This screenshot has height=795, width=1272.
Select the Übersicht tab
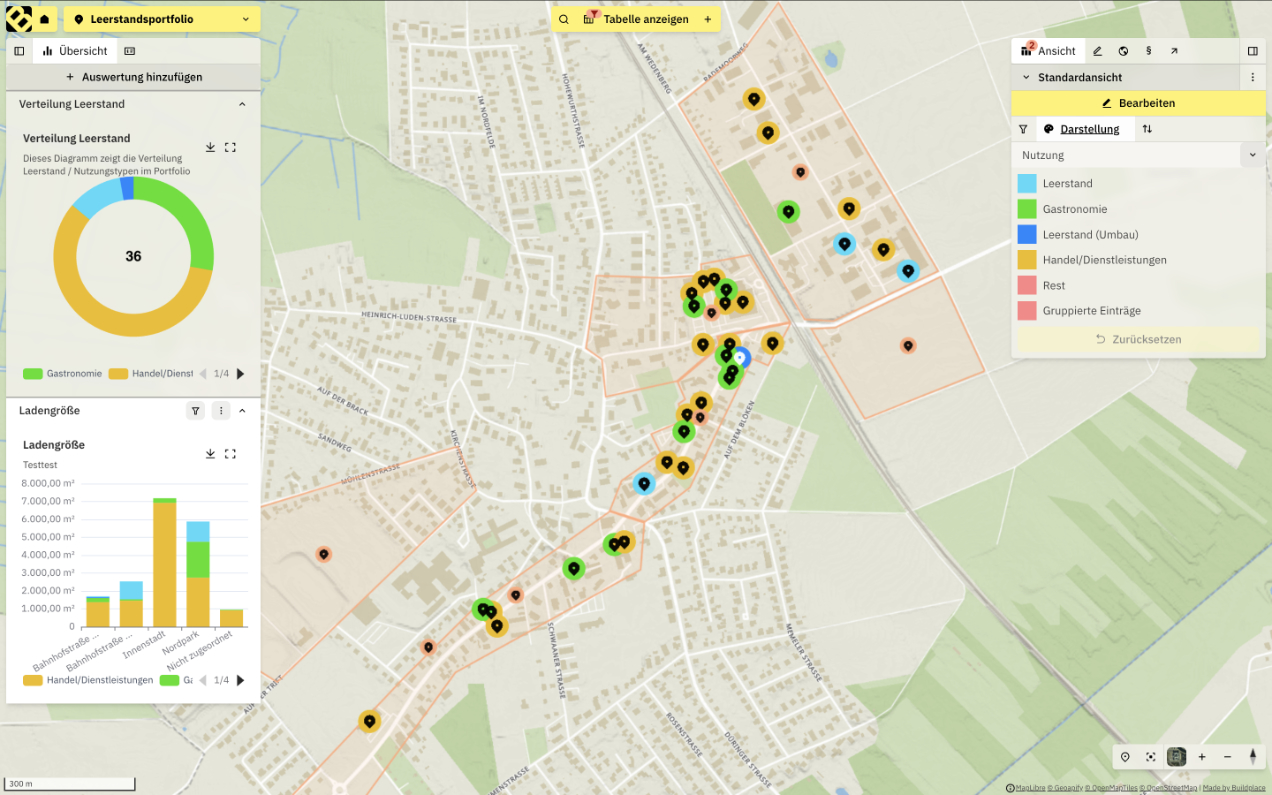pyautogui.click(x=75, y=51)
